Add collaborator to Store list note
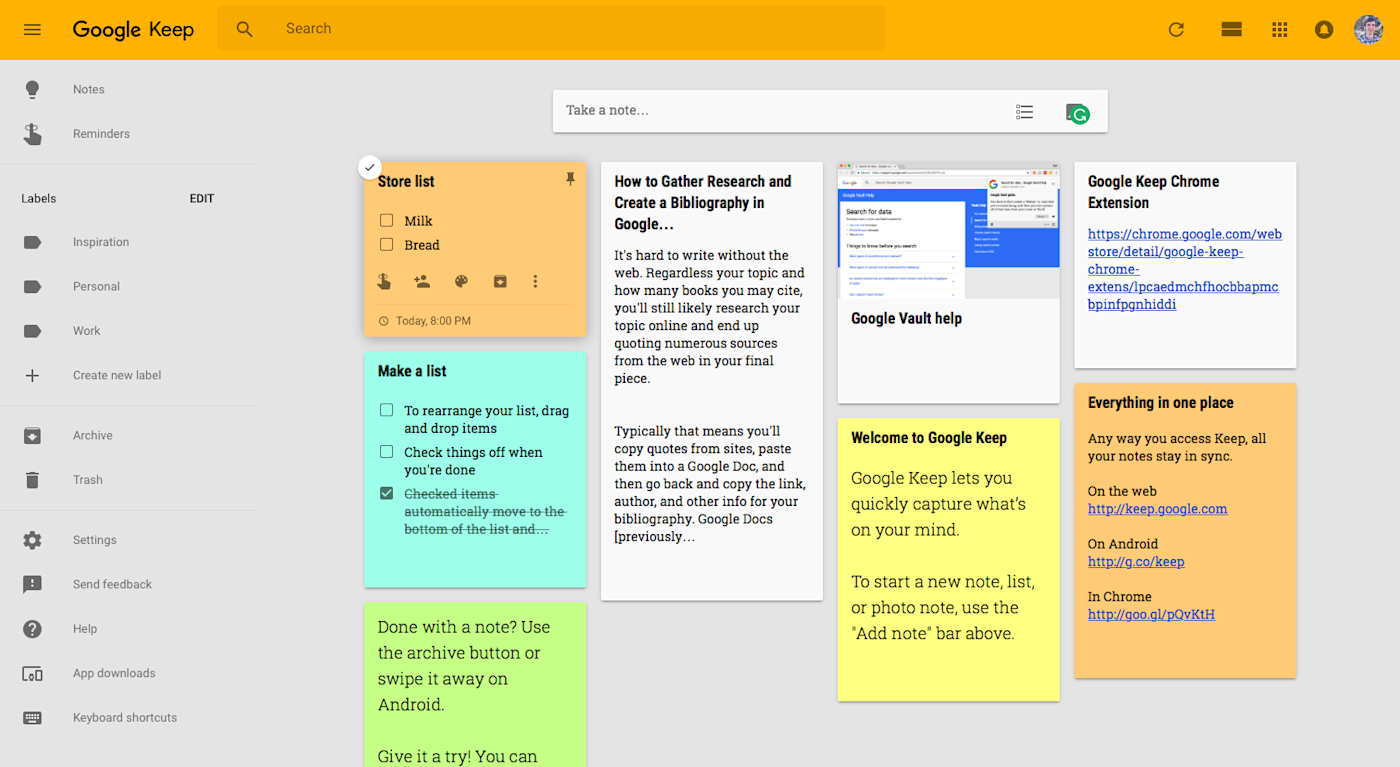The height and width of the screenshot is (767, 1400). pos(422,282)
